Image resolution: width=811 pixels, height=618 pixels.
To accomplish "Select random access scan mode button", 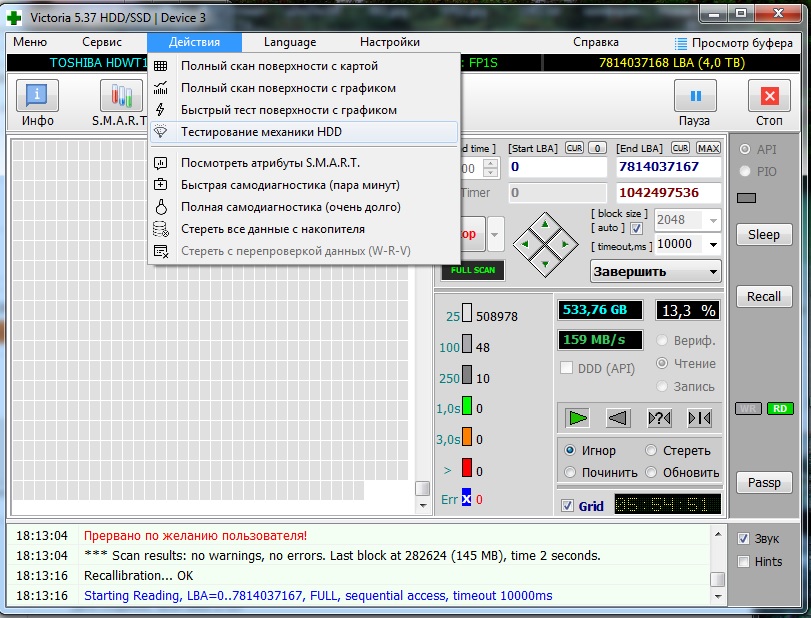I will 659,418.
